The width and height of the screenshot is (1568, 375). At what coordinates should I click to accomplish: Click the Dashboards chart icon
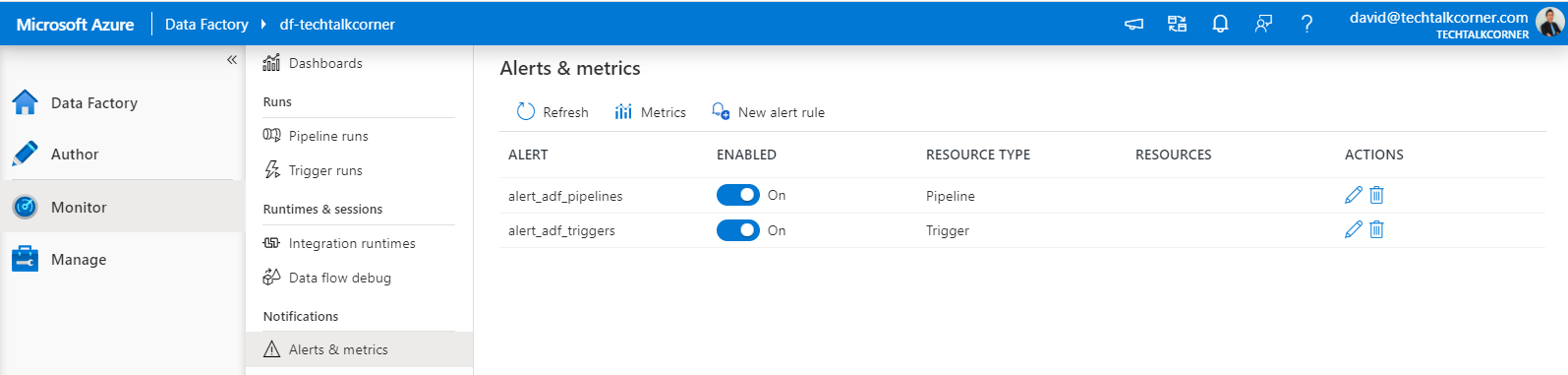point(271,63)
